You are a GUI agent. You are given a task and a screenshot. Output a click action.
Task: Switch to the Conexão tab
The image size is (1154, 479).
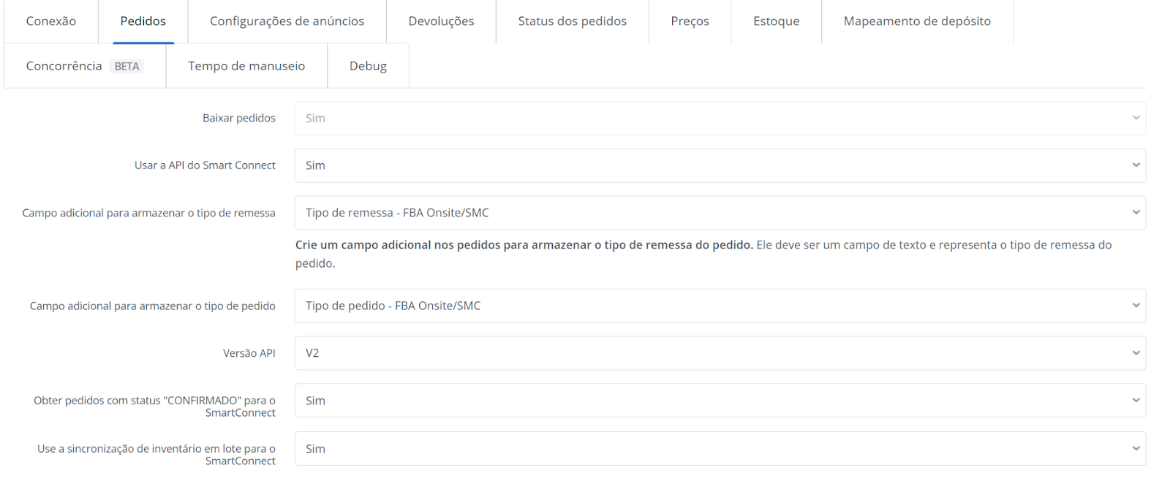pyautogui.click(x=52, y=22)
